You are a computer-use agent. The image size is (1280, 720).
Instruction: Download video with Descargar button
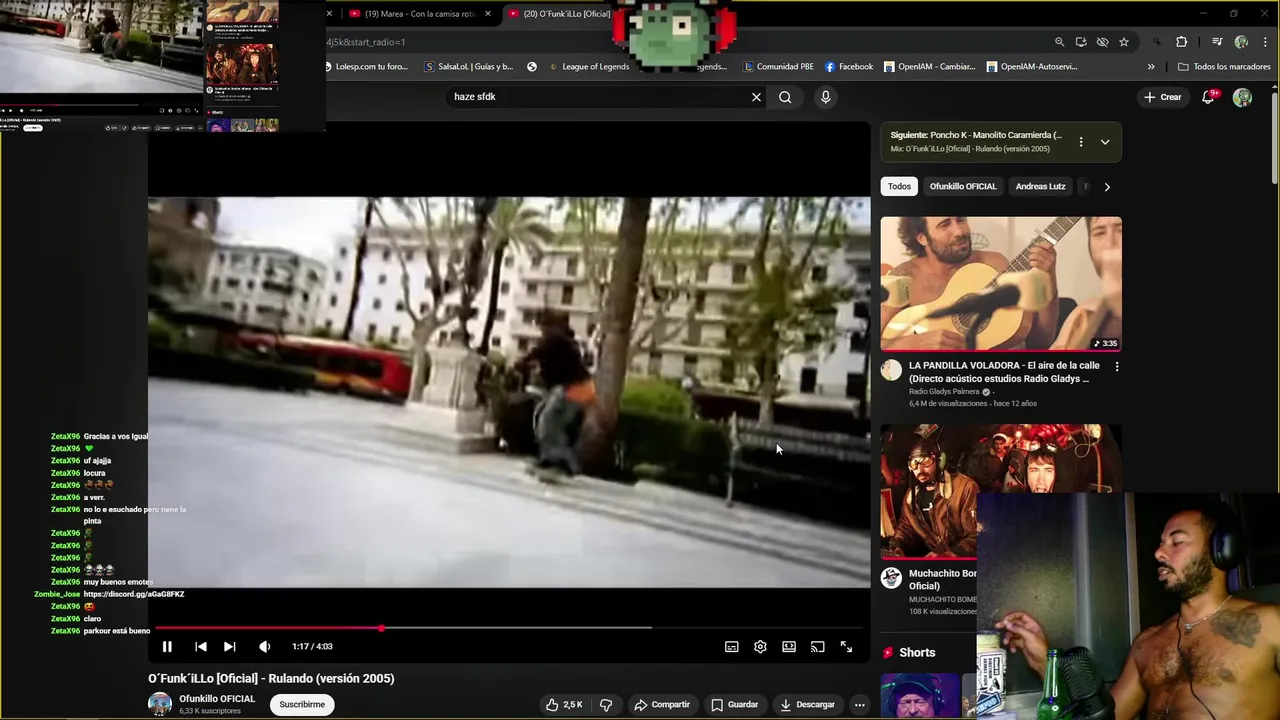click(x=807, y=705)
